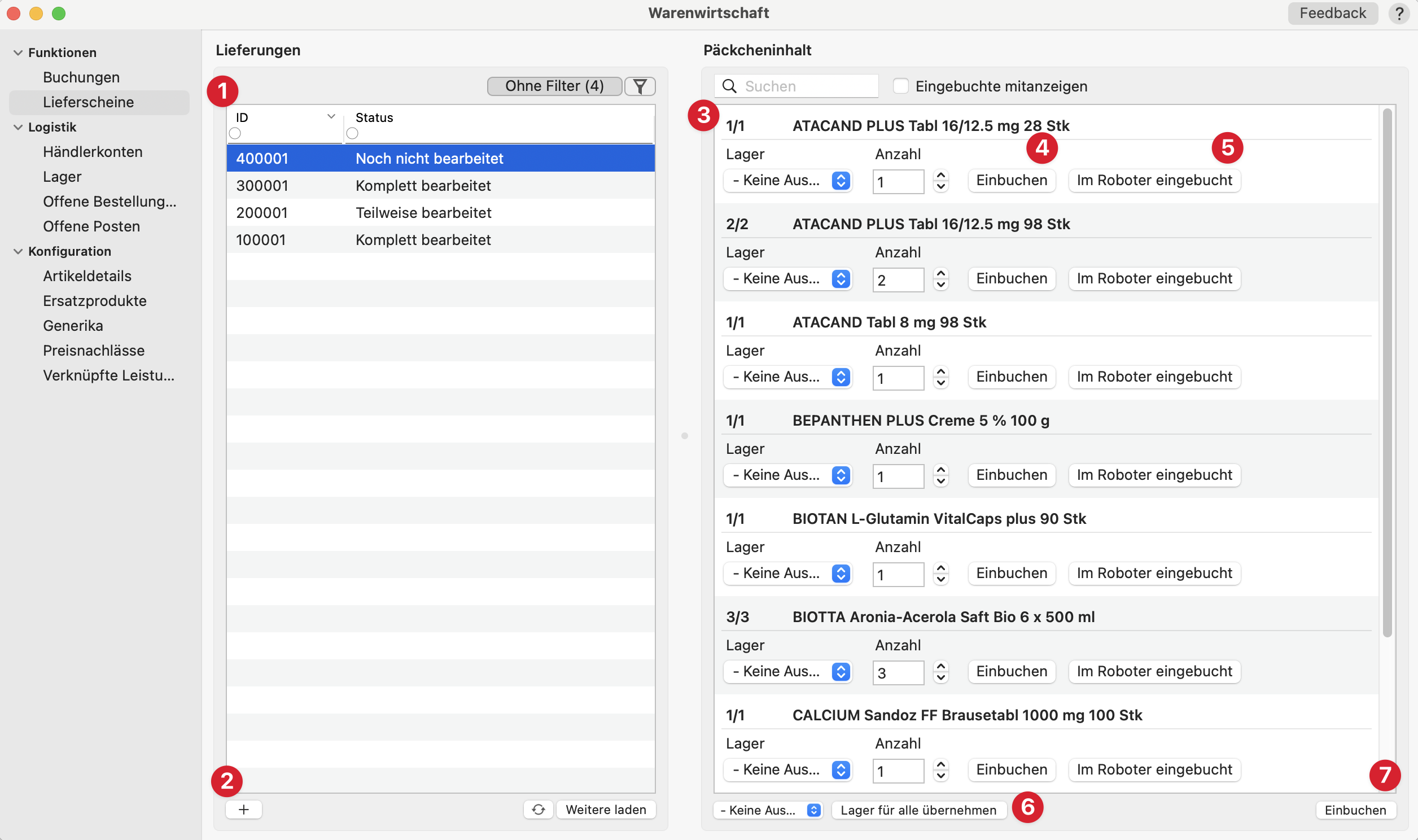
Task: Select the ID column filter radio circle
Action: click(235, 133)
